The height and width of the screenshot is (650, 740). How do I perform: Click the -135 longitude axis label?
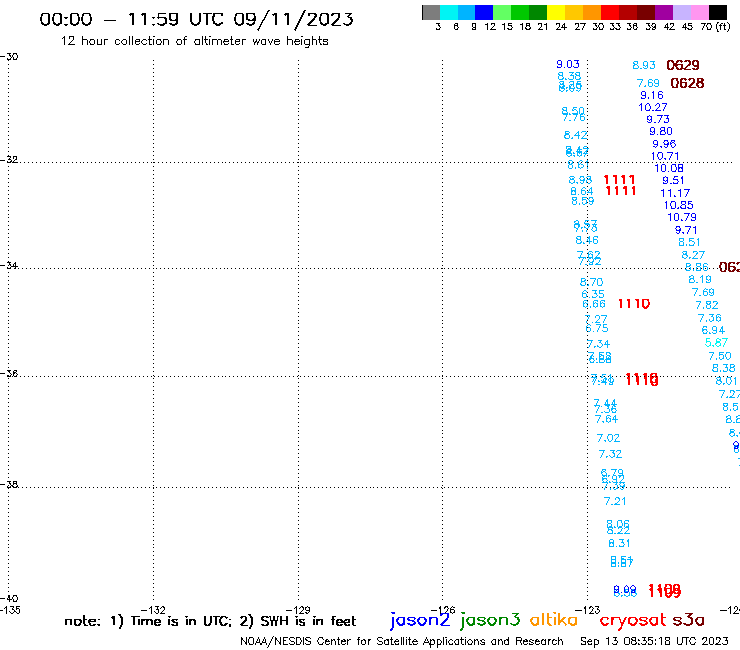coord(10,610)
